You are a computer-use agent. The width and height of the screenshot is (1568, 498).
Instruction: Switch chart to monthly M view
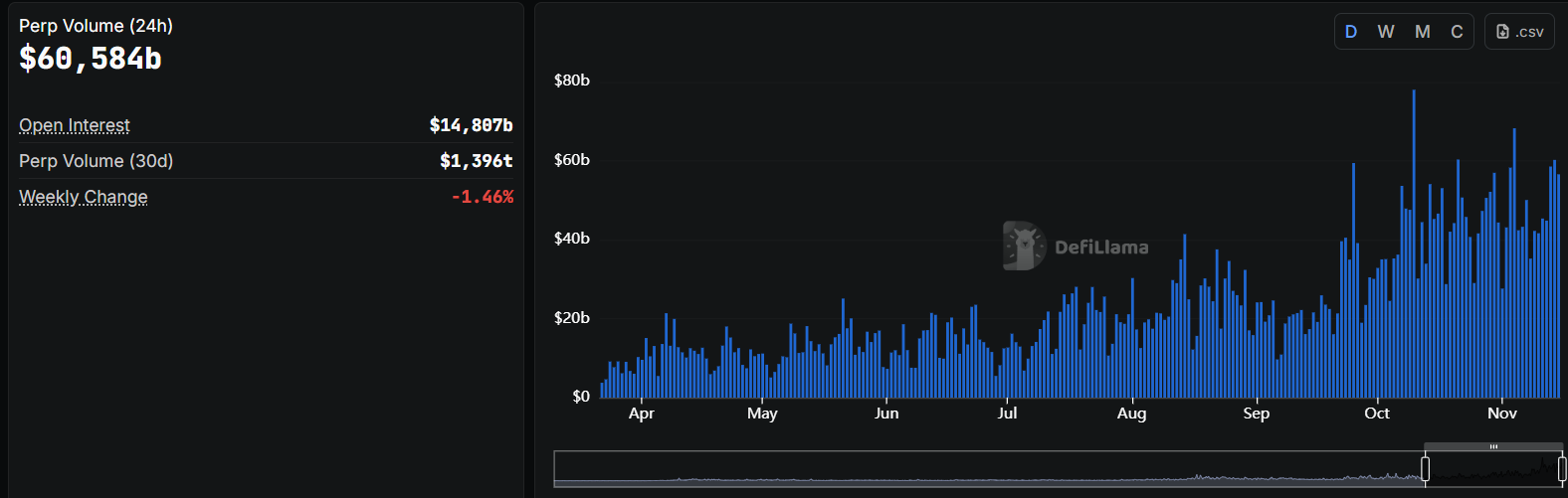point(1423,32)
